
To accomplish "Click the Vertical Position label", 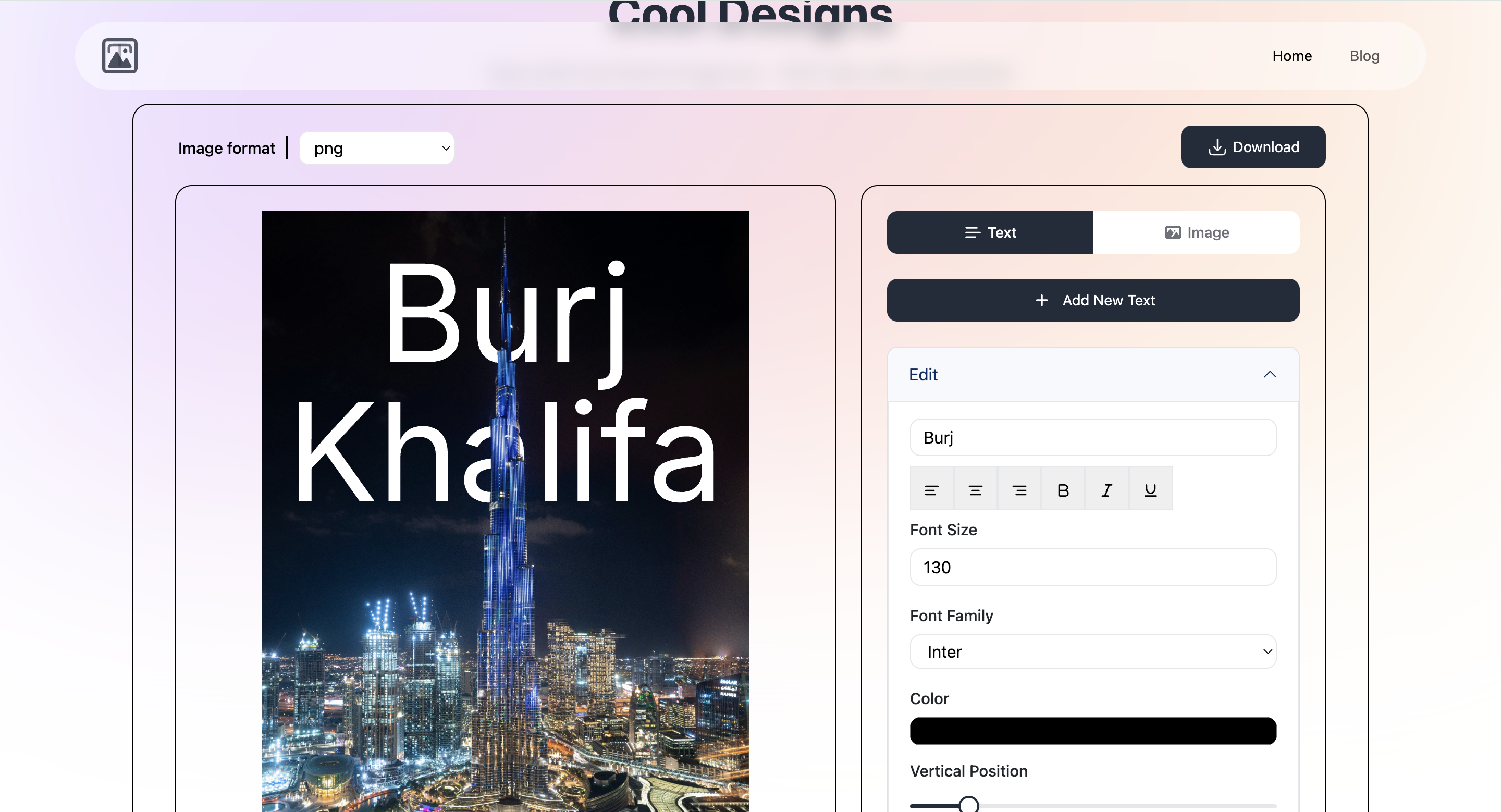I will pyautogui.click(x=968, y=771).
